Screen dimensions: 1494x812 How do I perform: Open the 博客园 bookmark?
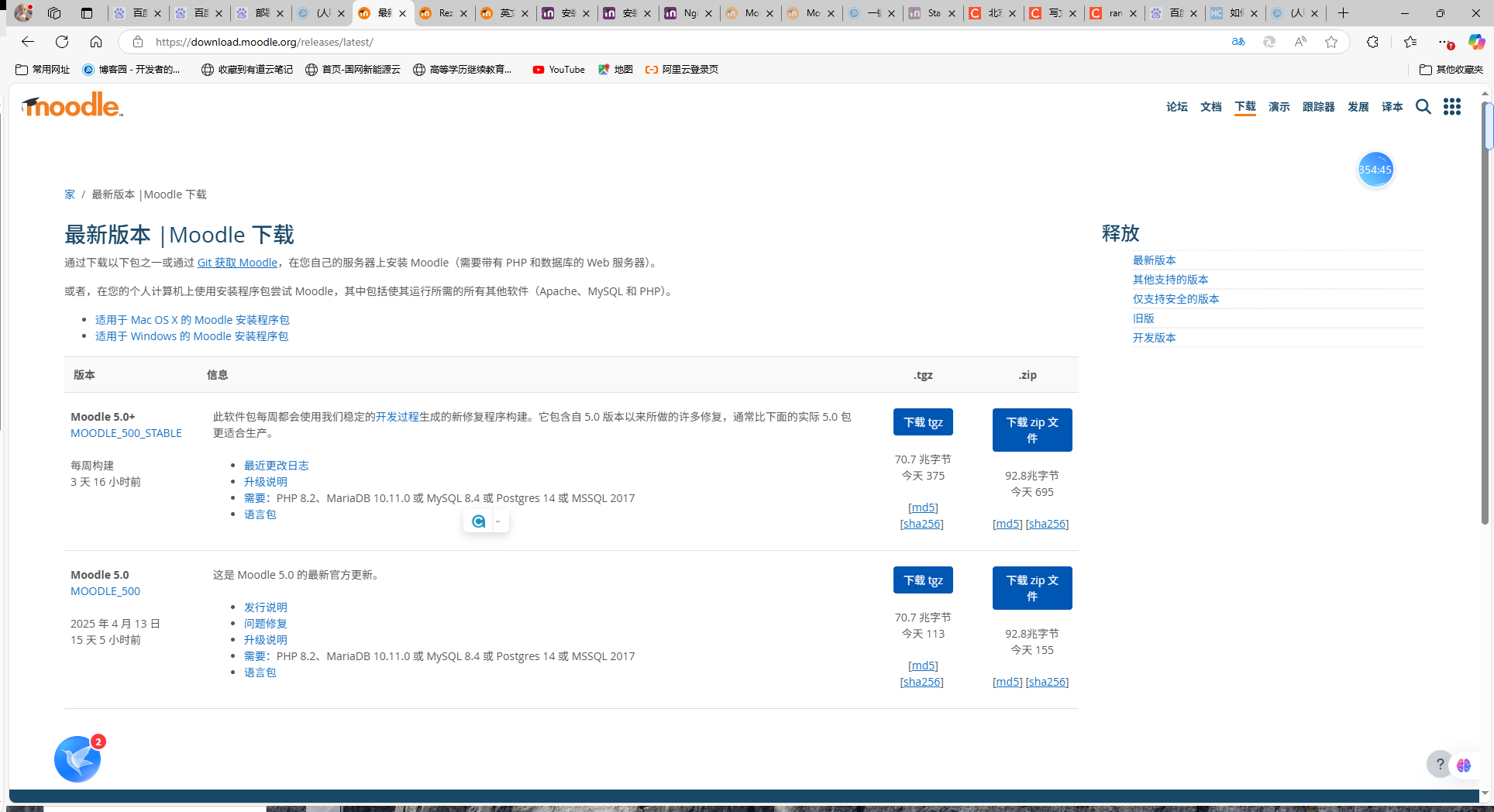(132, 70)
